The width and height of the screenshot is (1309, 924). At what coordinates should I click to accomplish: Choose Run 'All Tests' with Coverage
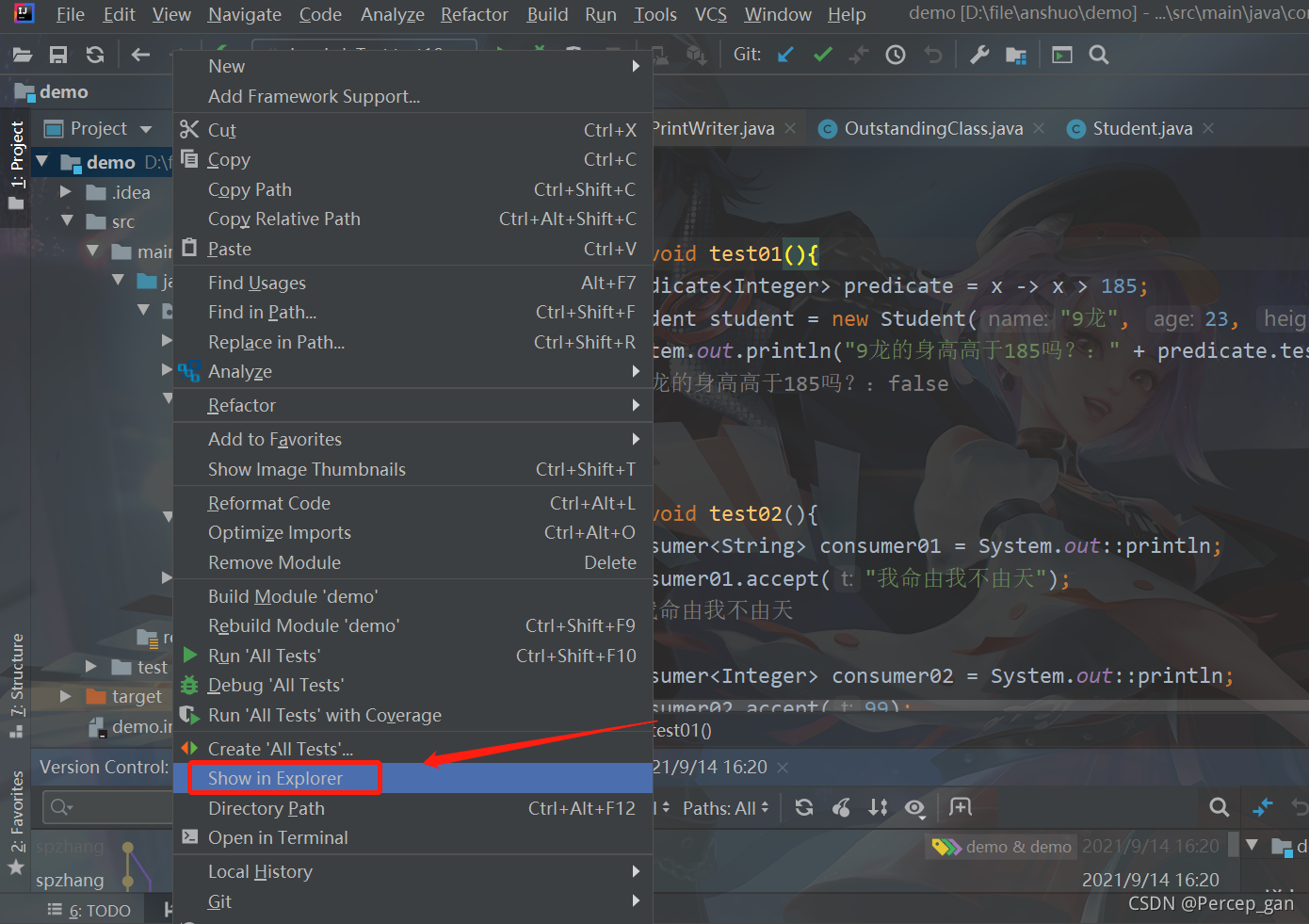[412, 715]
